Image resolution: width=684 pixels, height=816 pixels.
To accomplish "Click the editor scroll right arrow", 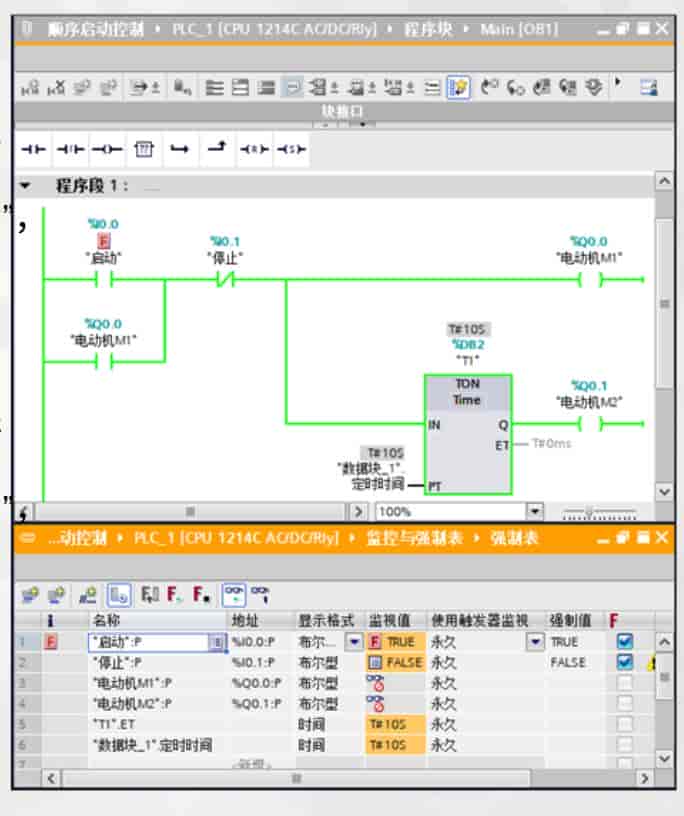I will (x=358, y=512).
